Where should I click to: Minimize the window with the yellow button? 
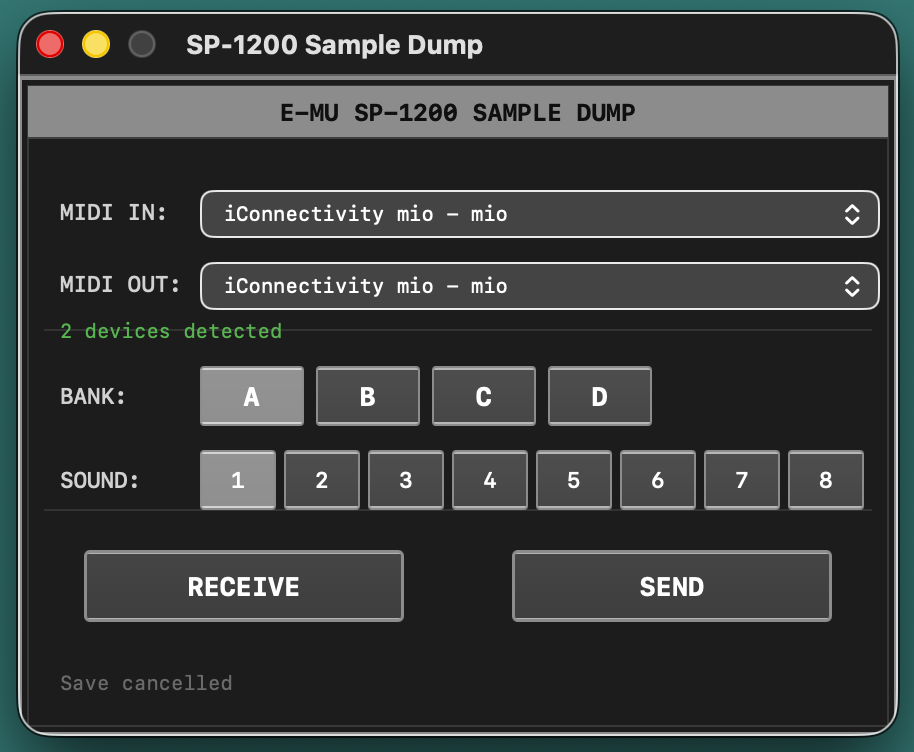point(96,44)
